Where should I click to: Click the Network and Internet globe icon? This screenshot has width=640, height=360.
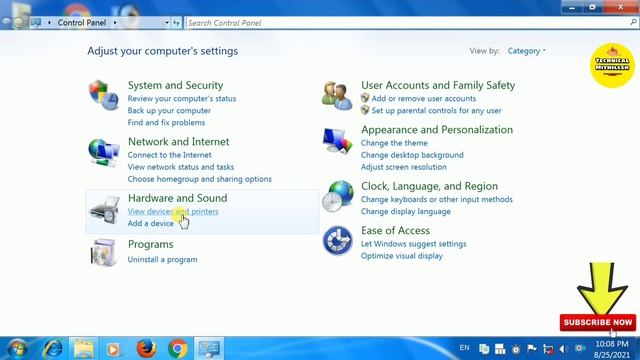(x=104, y=152)
